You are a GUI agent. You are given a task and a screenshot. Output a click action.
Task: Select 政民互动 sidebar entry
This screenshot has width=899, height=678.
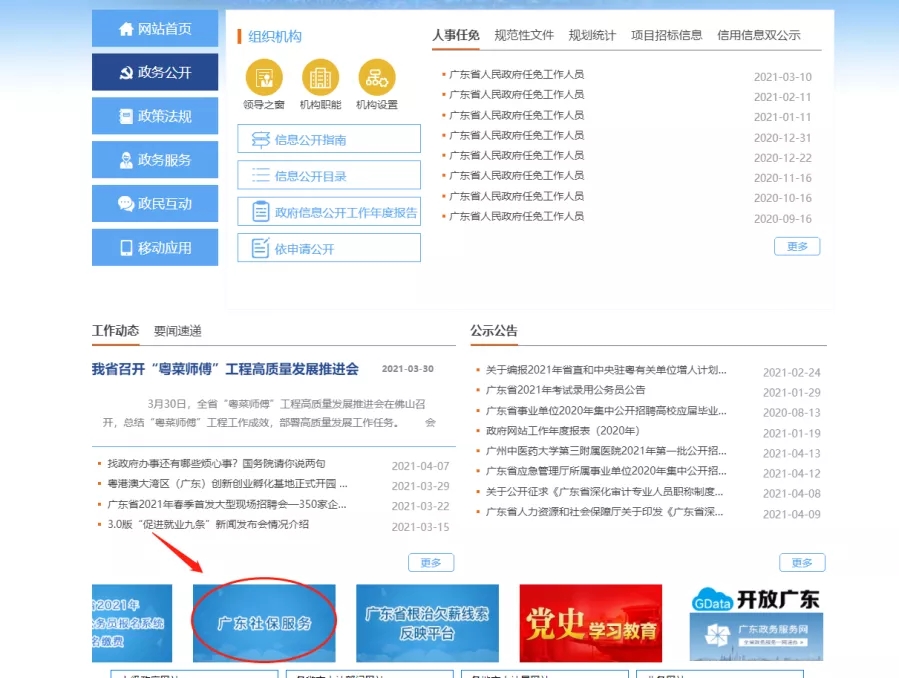pyautogui.click(x=155, y=204)
